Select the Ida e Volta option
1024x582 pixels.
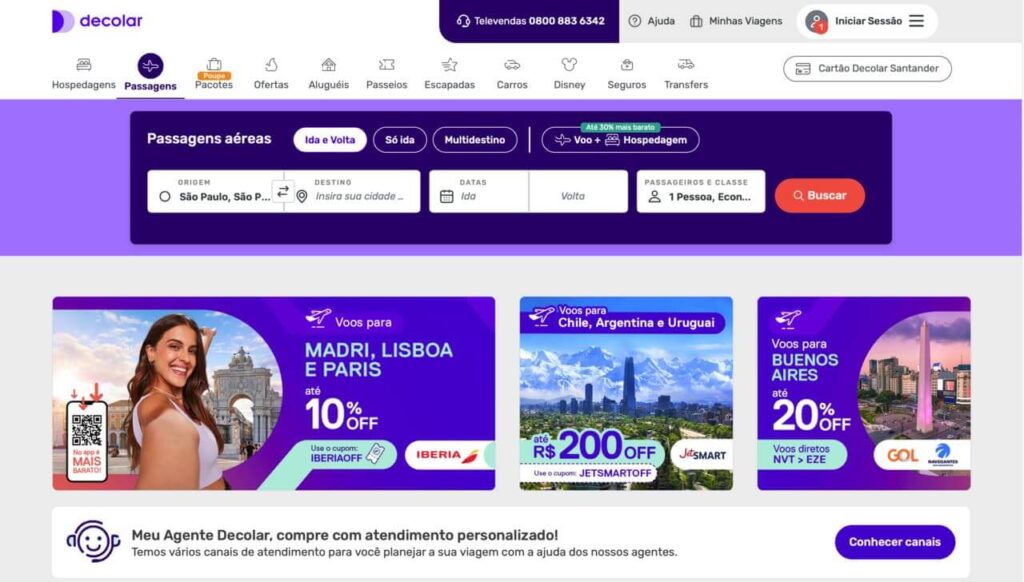click(330, 140)
